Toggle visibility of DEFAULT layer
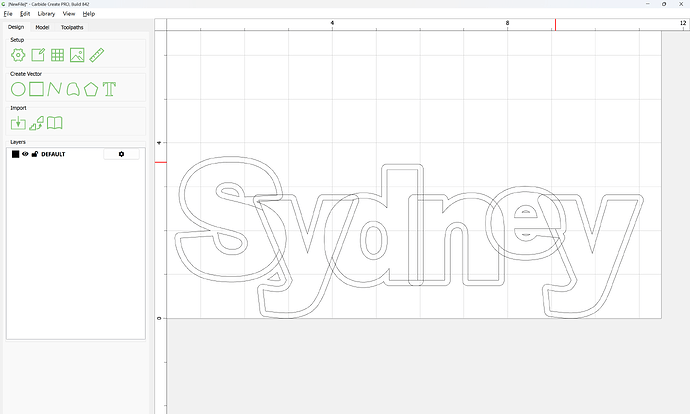Image resolution: width=690 pixels, height=414 pixels. [25, 154]
